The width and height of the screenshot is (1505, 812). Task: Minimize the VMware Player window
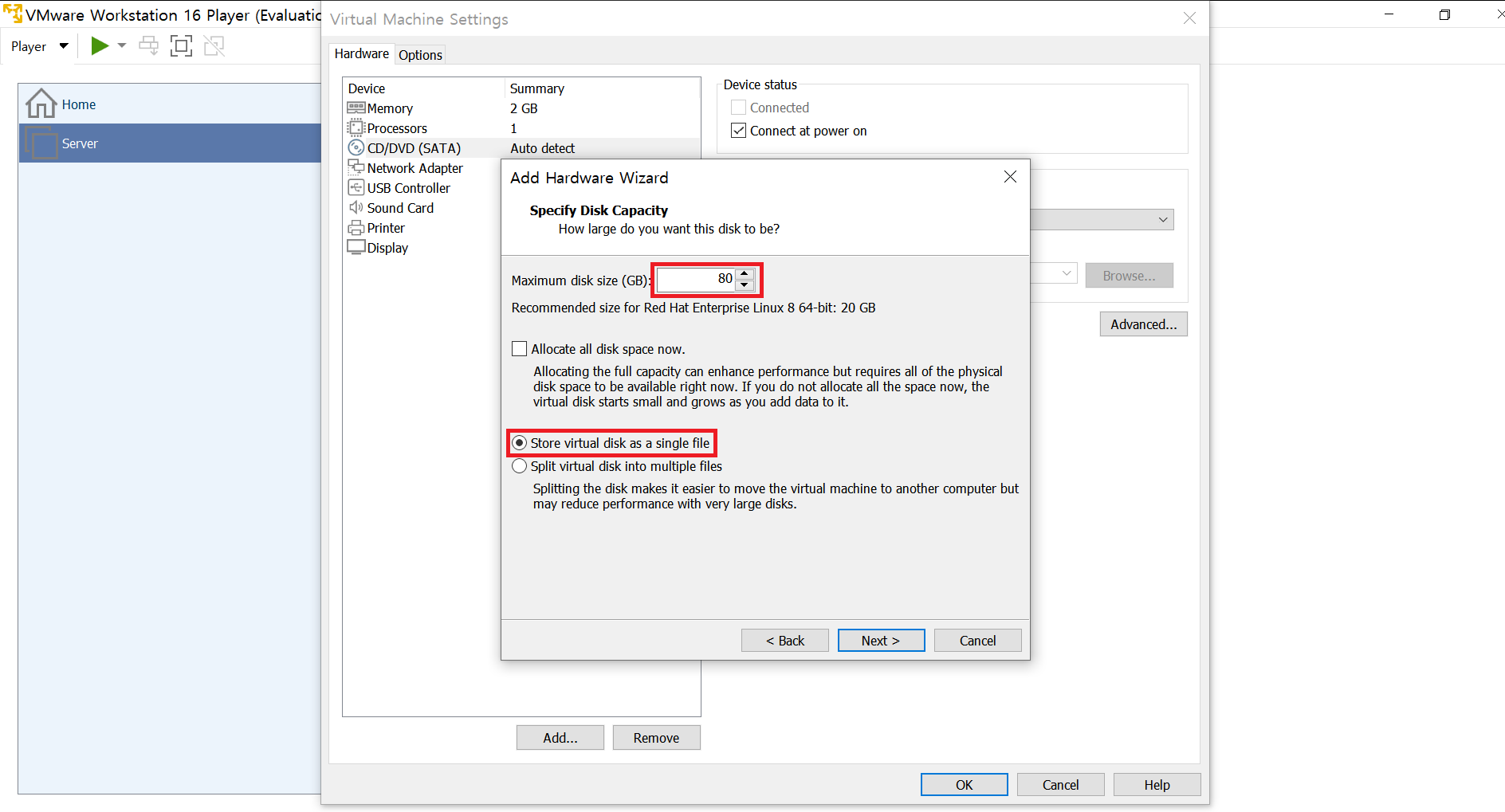pos(1389,14)
